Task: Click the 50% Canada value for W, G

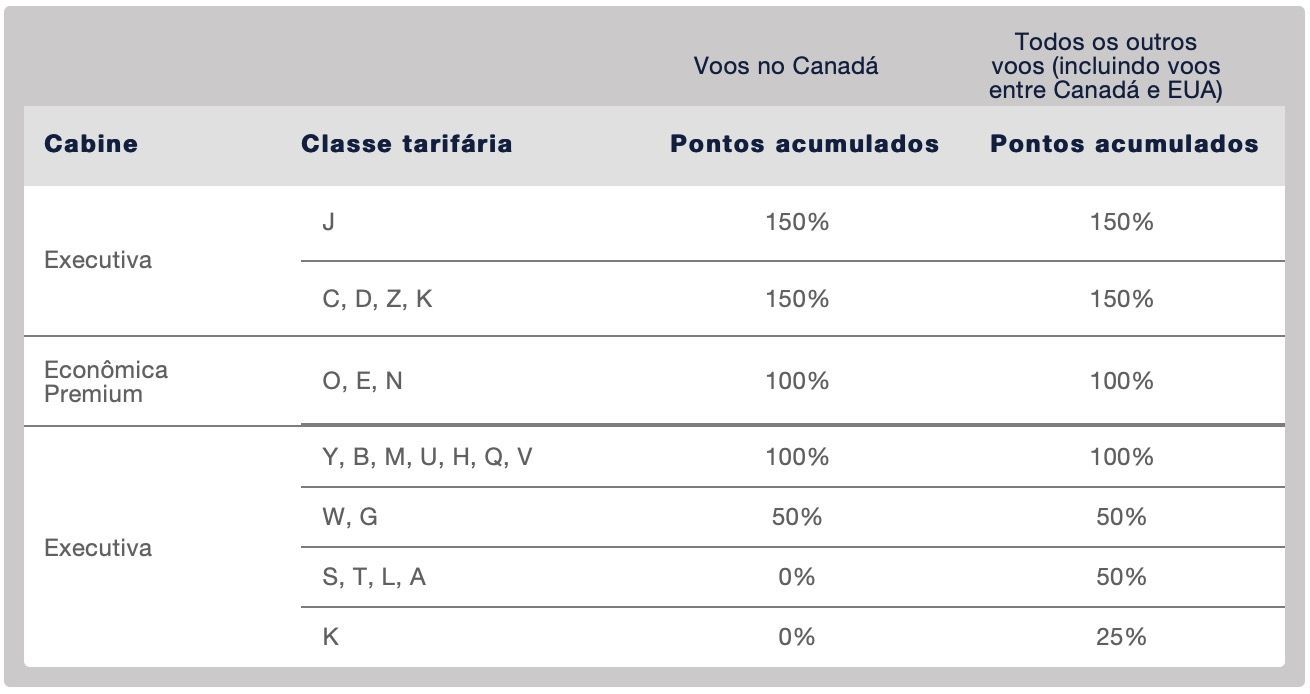Action: 797,517
